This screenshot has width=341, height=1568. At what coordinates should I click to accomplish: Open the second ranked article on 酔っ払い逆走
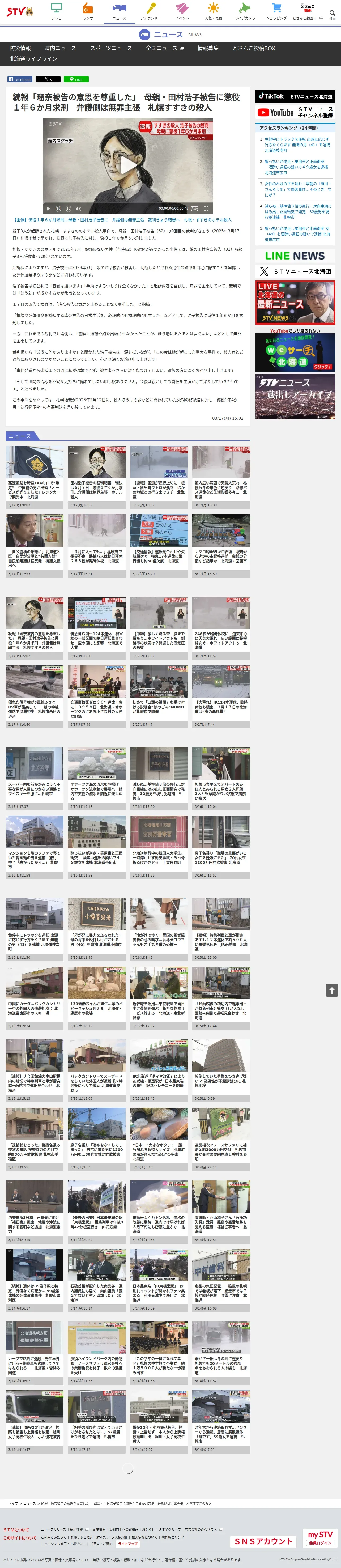tap(297, 167)
